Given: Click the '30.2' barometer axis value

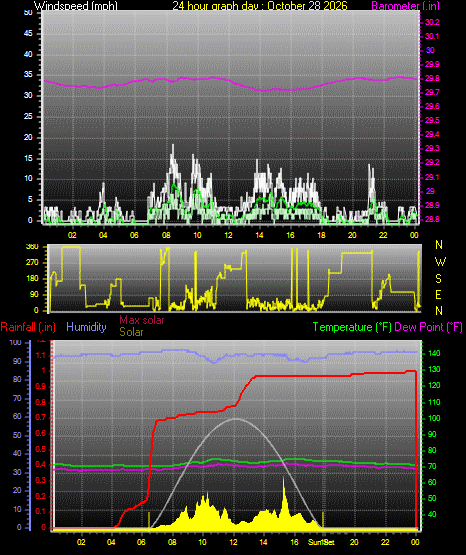Looking at the screenshot, I should coord(432,22).
